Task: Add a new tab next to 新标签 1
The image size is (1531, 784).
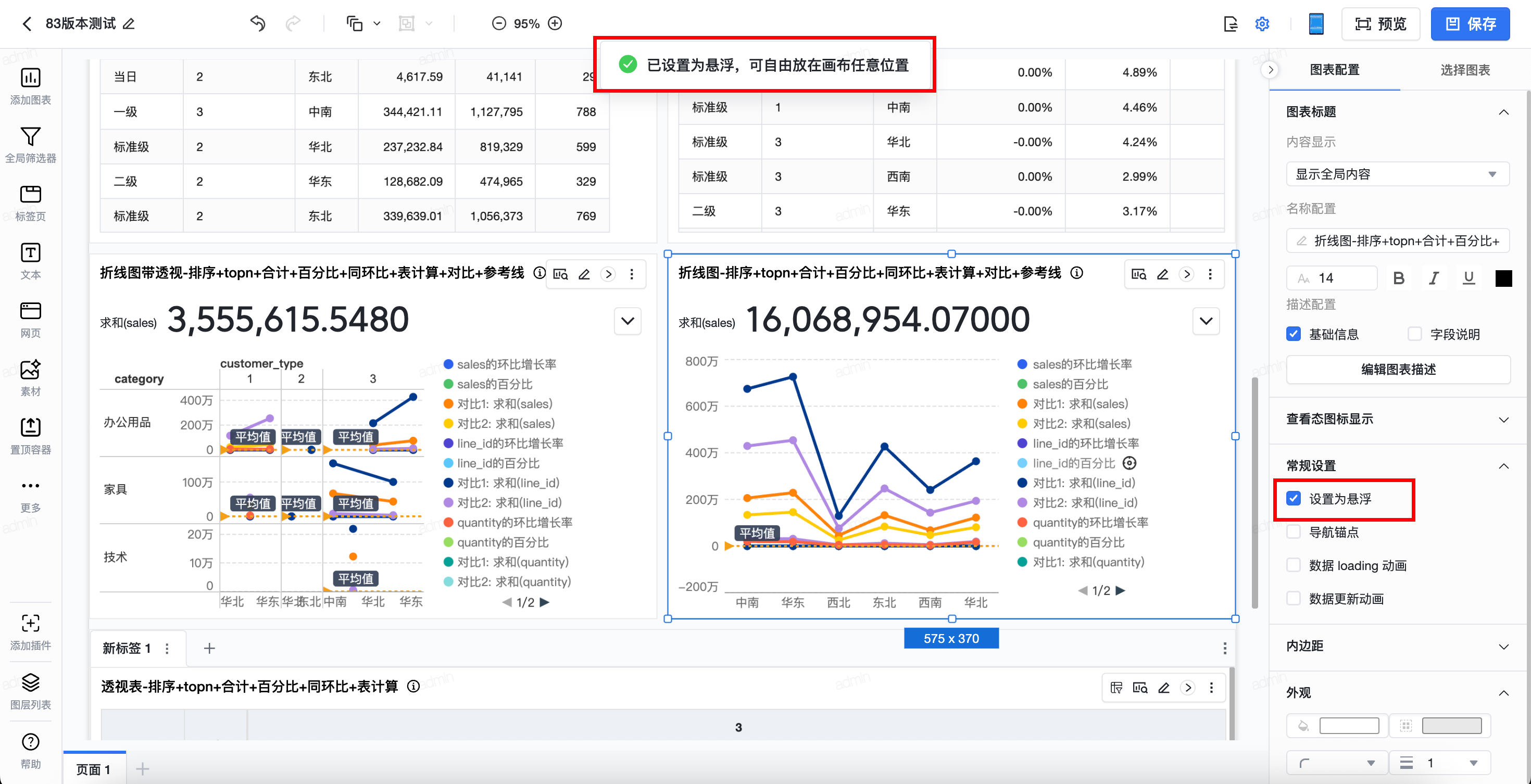Action: (x=209, y=648)
